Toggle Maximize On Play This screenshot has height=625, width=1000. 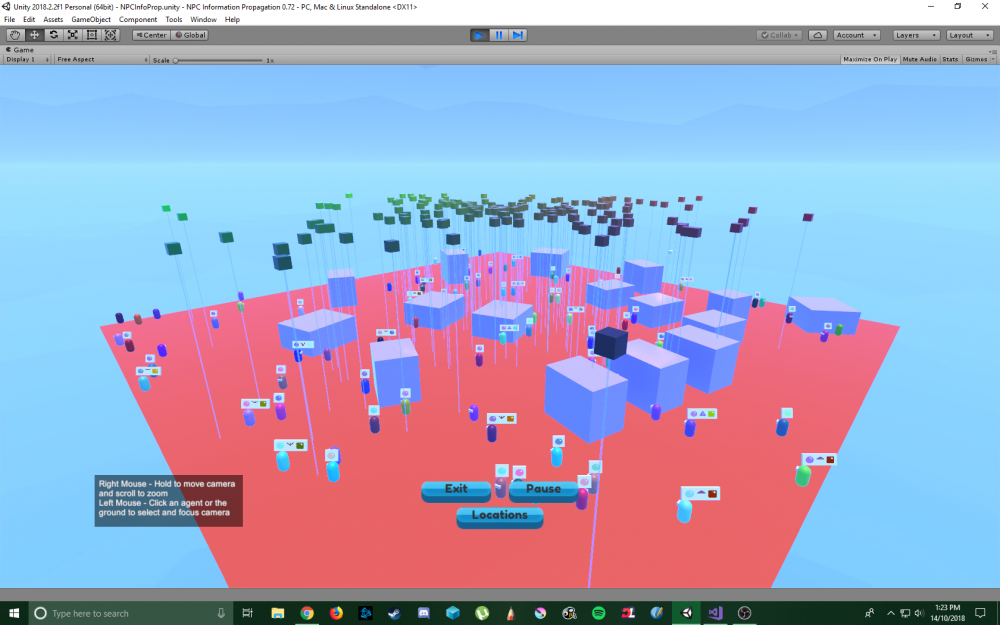click(x=869, y=59)
